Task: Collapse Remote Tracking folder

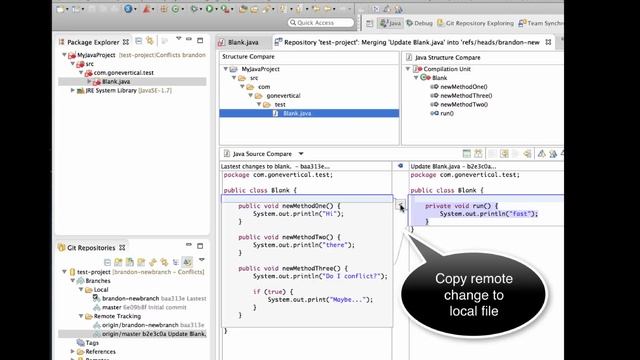Action: pyautogui.click(x=81, y=316)
